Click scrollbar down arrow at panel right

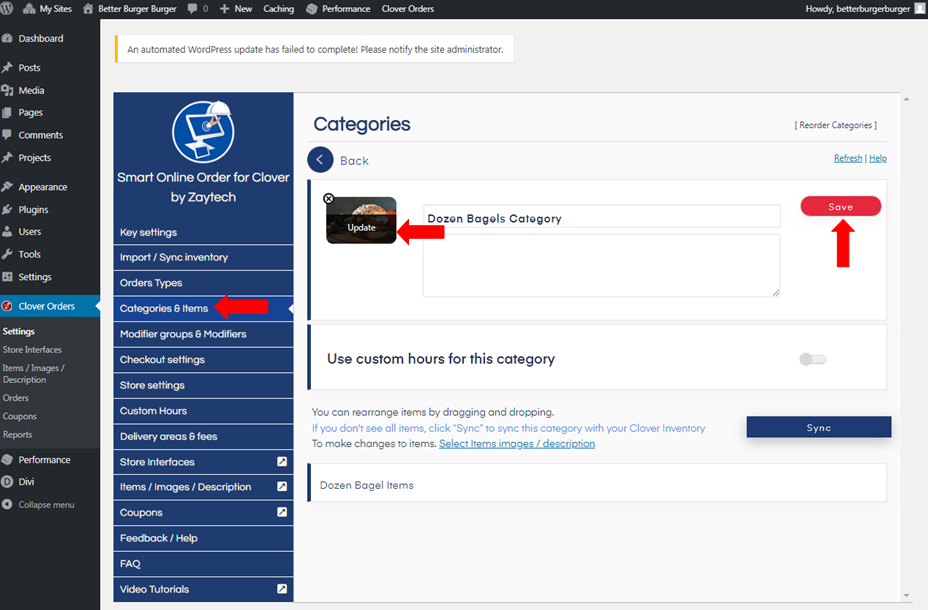click(906, 595)
